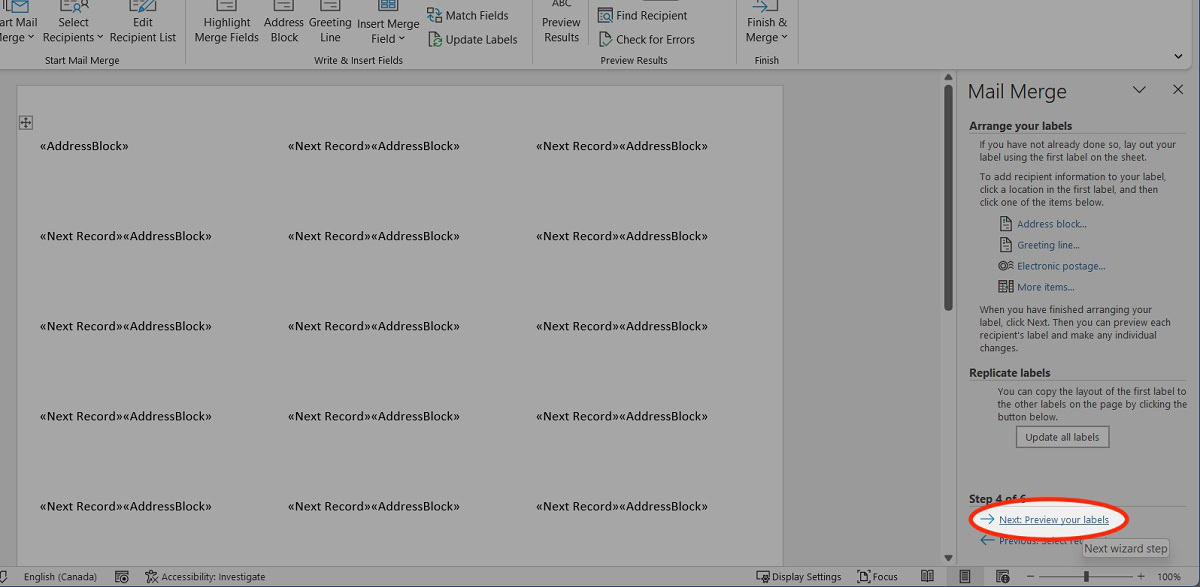Click the Update all labels button

(x=1062, y=437)
